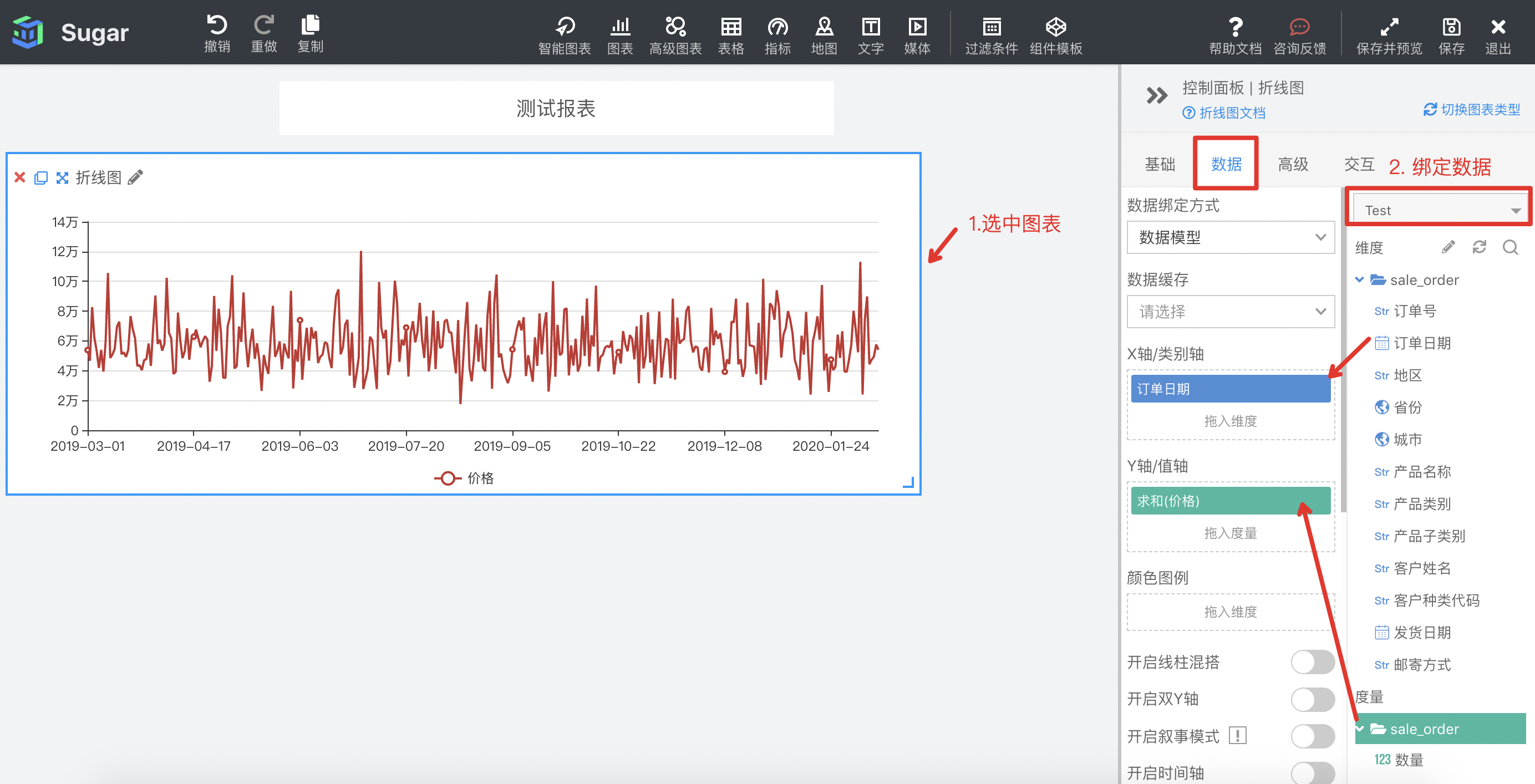Open the 数据缓存 请选择 dropdown
The width and height of the screenshot is (1535, 784).
click(x=1230, y=312)
